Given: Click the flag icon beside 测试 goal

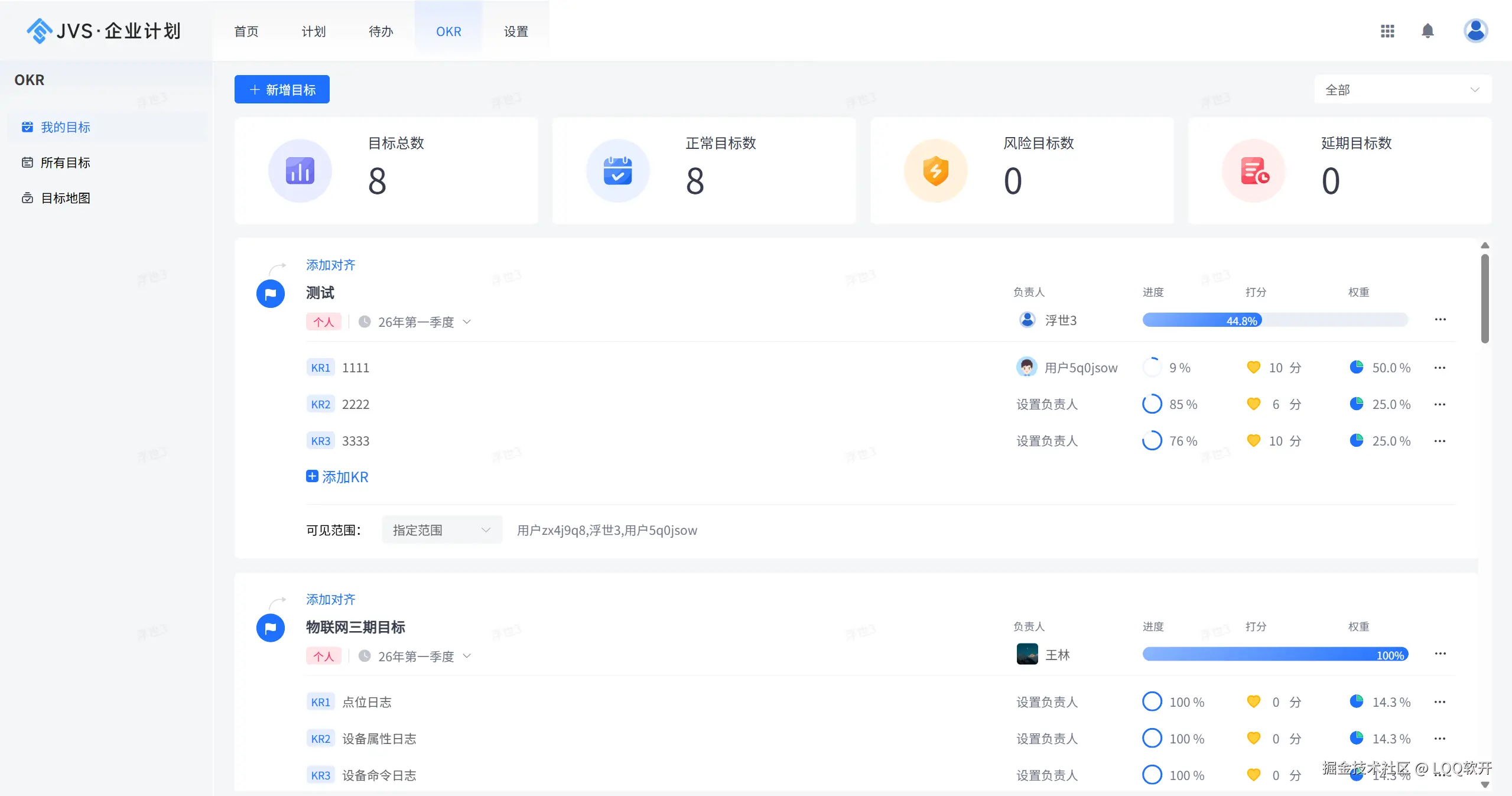Looking at the screenshot, I should 271,294.
